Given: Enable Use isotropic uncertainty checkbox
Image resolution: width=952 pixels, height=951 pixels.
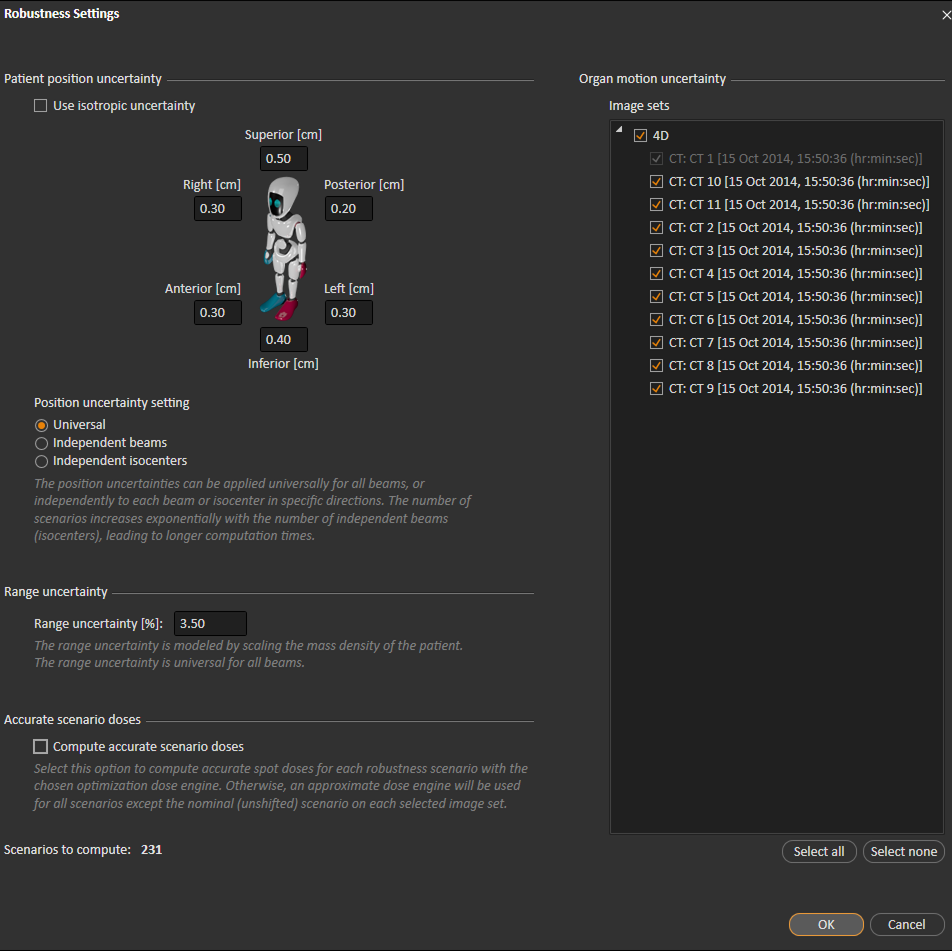Looking at the screenshot, I should pos(41,106).
